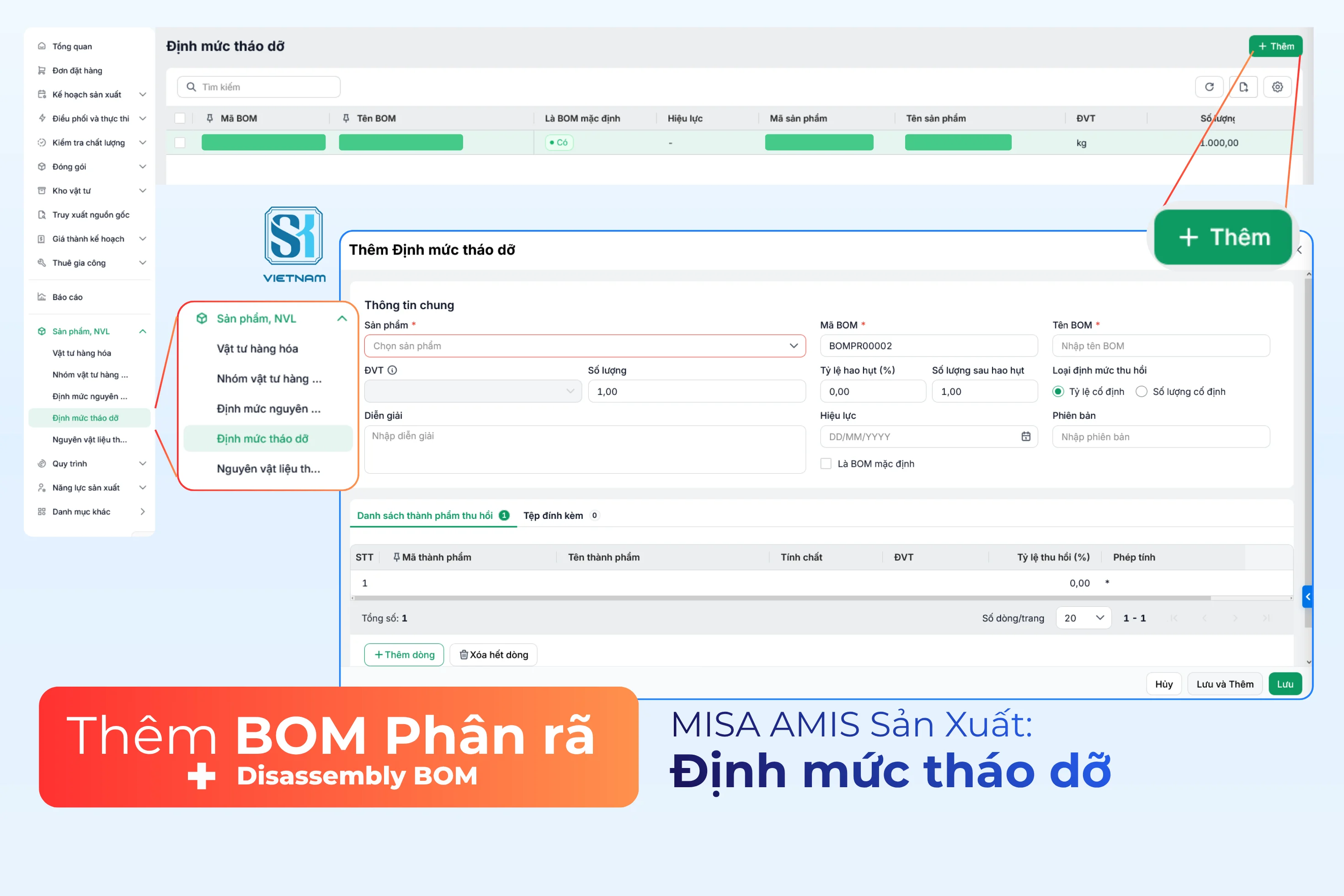The width and height of the screenshot is (1344, 896).
Task: Click the green Lưu button
Action: coord(1285,684)
